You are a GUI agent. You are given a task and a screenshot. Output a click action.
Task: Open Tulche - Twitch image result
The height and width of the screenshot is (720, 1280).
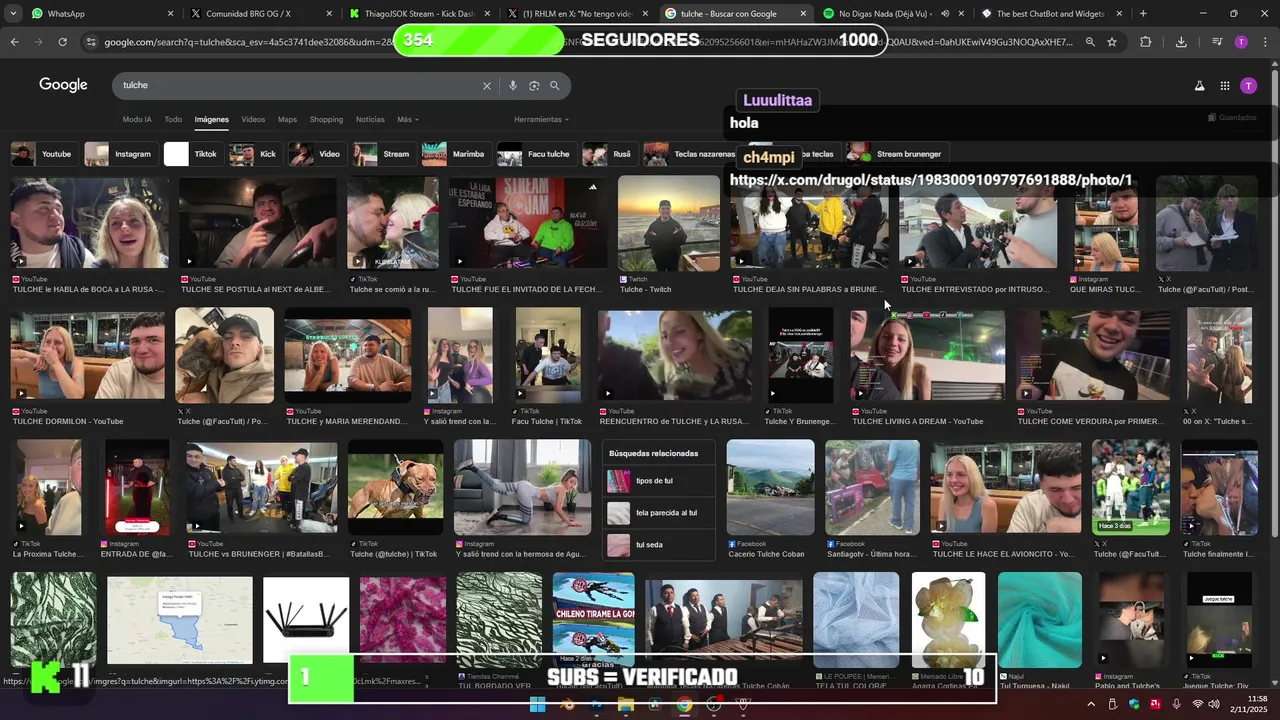pos(668,223)
